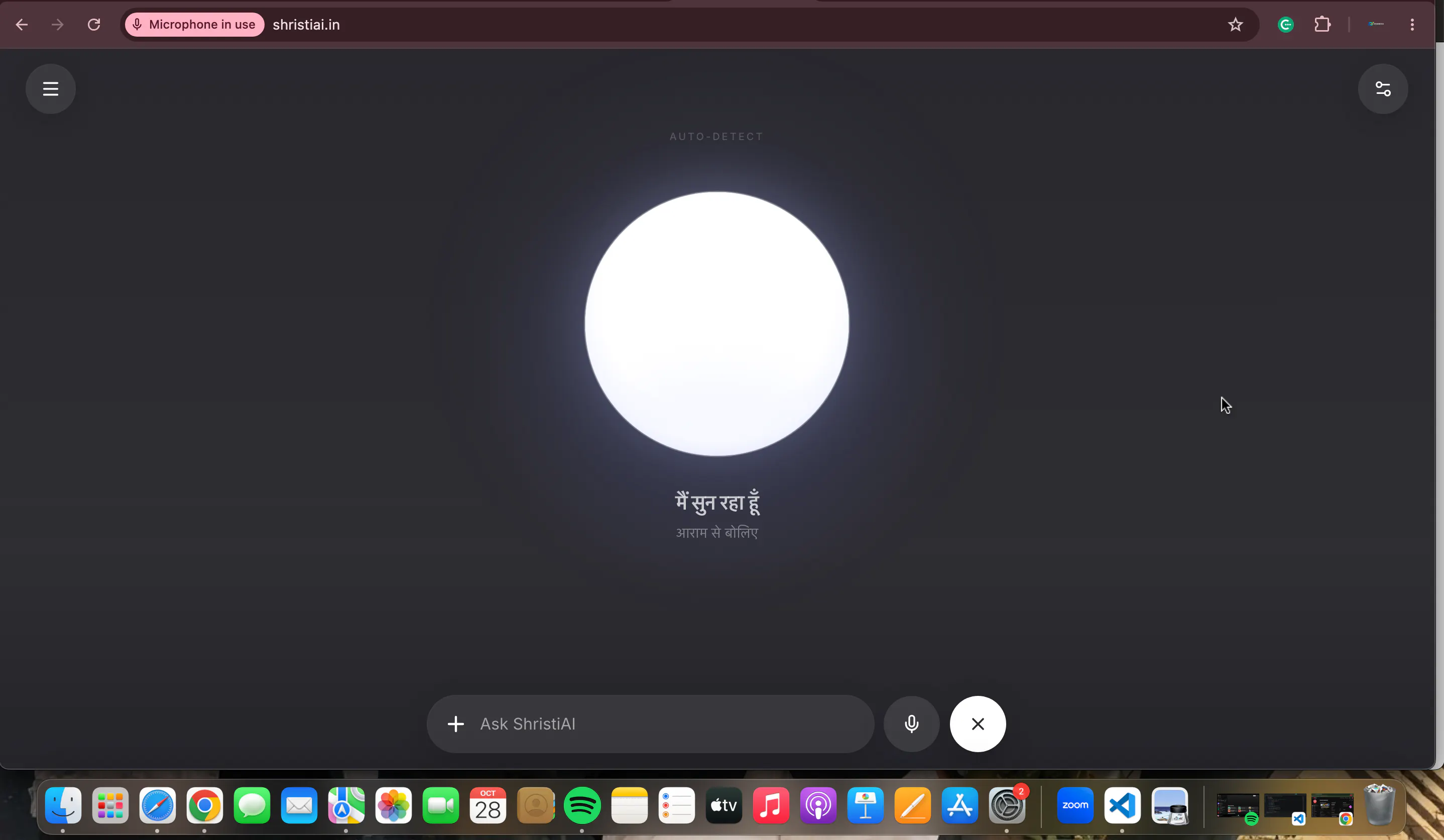This screenshot has height=840, width=1444.
Task: Reload the shristiai.in page
Action: pyautogui.click(x=94, y=25)
